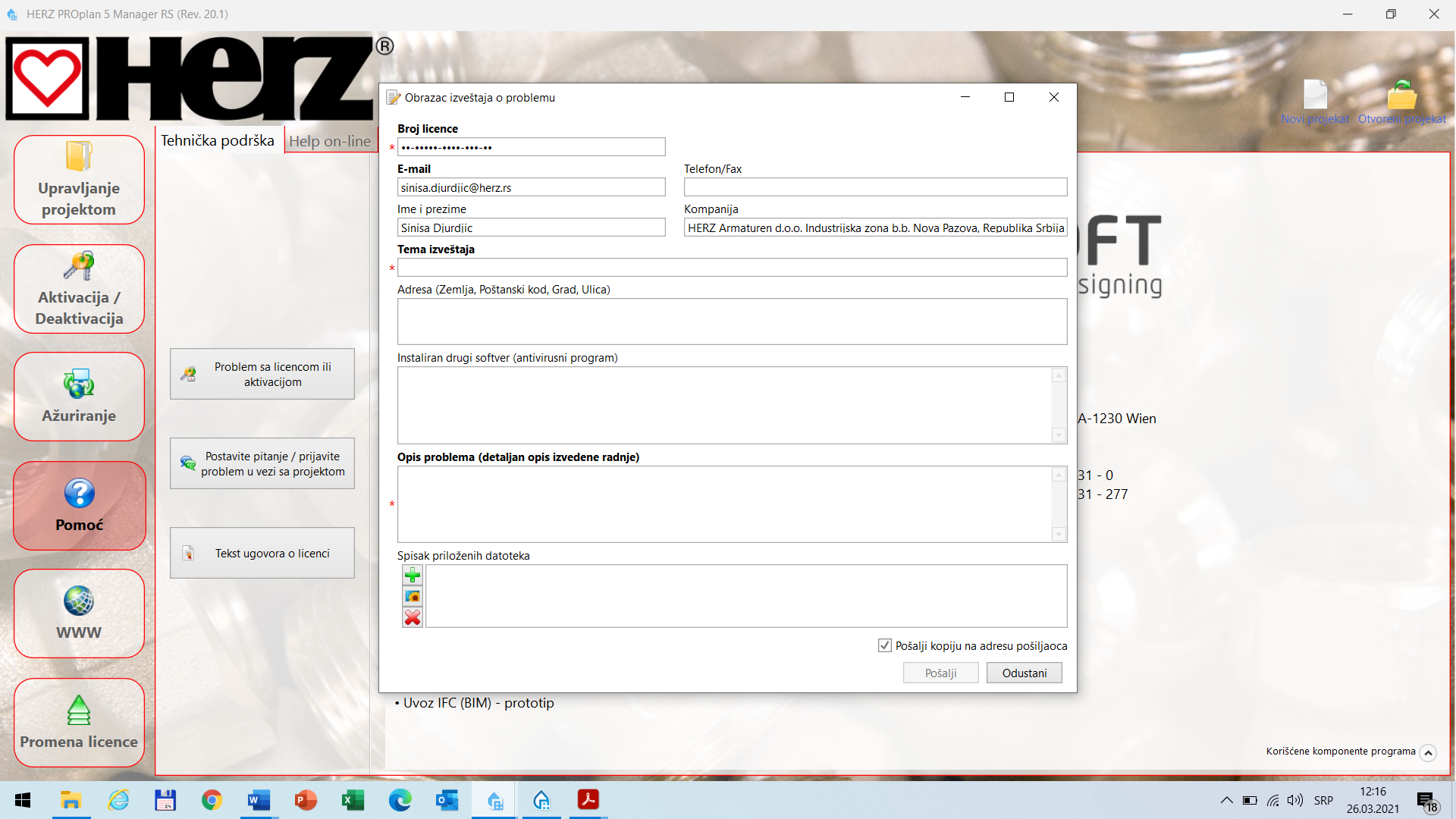1456x819 pixels.
Task: Switch to the Tehnička podrška tab
Action: click(218, 140)
